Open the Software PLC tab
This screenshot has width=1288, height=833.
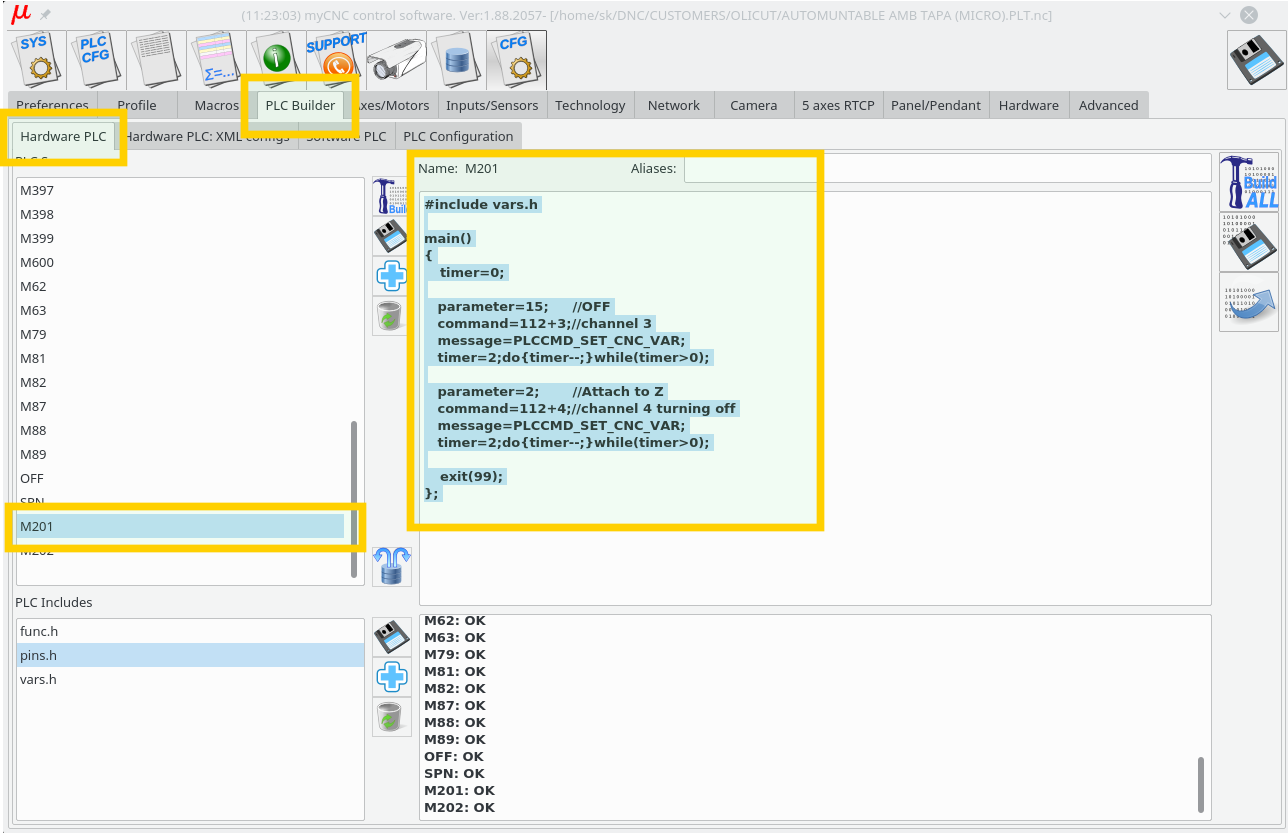346,137
